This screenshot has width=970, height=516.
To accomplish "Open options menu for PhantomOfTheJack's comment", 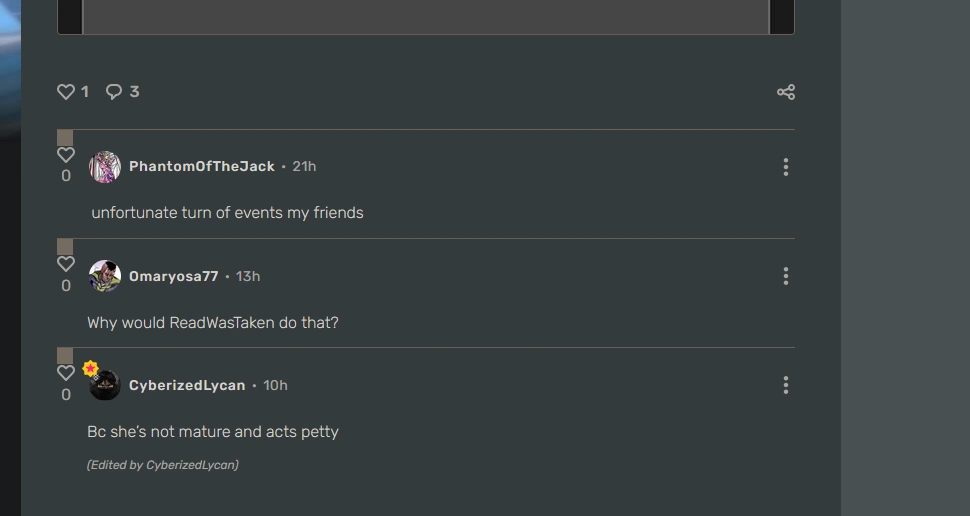I will (786, 167).
